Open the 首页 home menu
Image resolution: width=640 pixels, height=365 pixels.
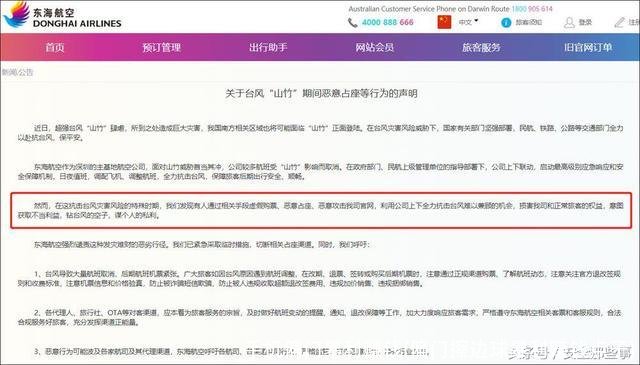pos(55,47)
